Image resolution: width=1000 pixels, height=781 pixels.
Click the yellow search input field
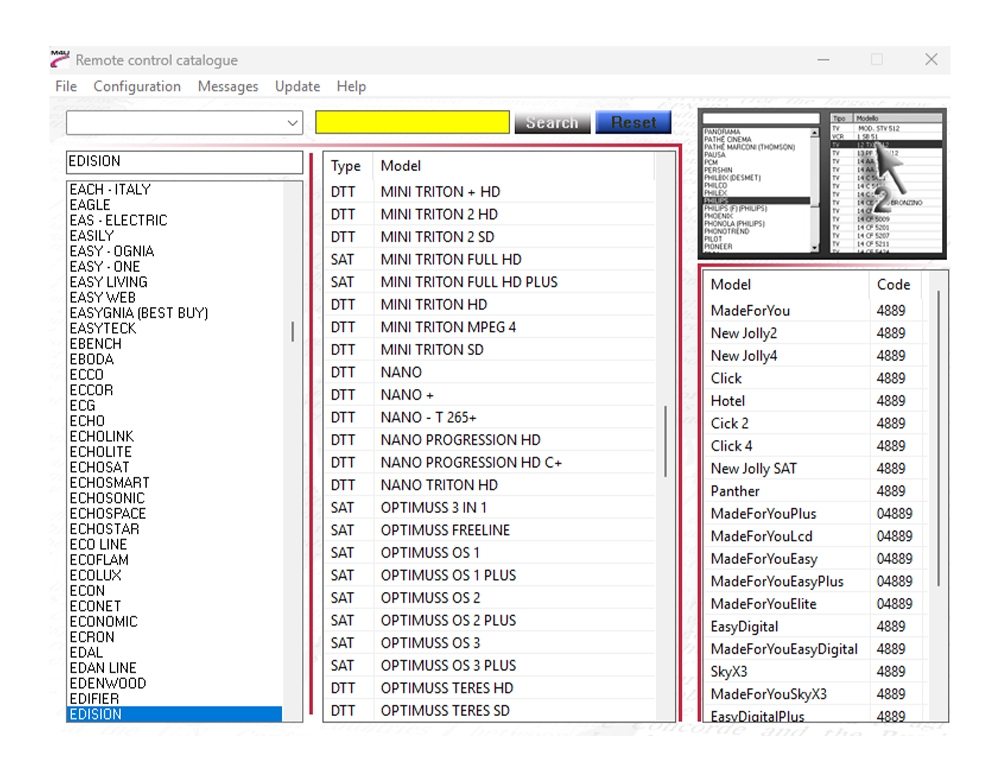click(412, 122)
